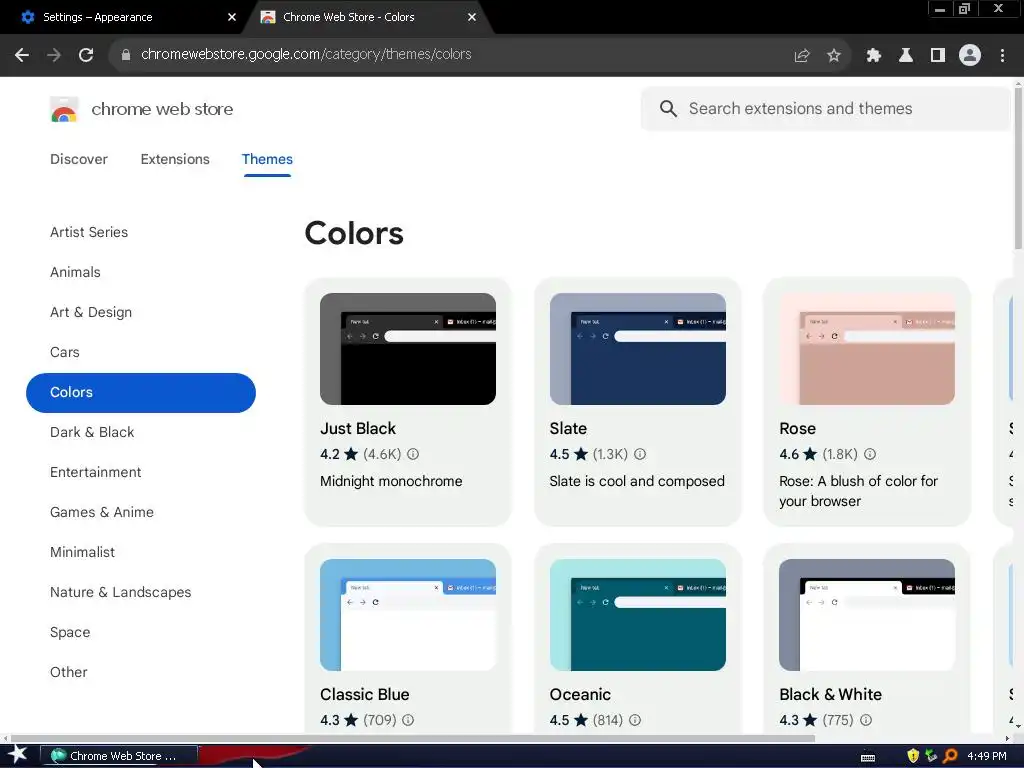Click the lock icon for site information
This screenshot has width=1024, height=768.
(x=126, y=55)
